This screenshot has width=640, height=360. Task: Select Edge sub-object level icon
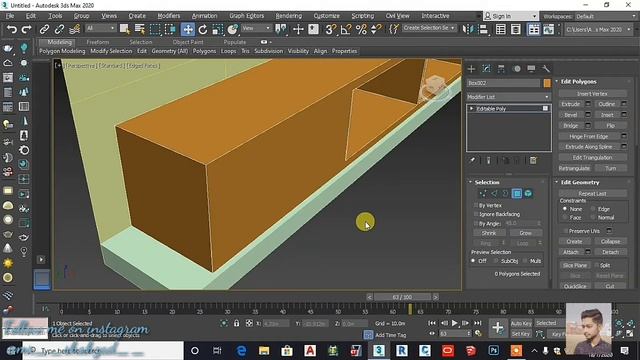494,193
